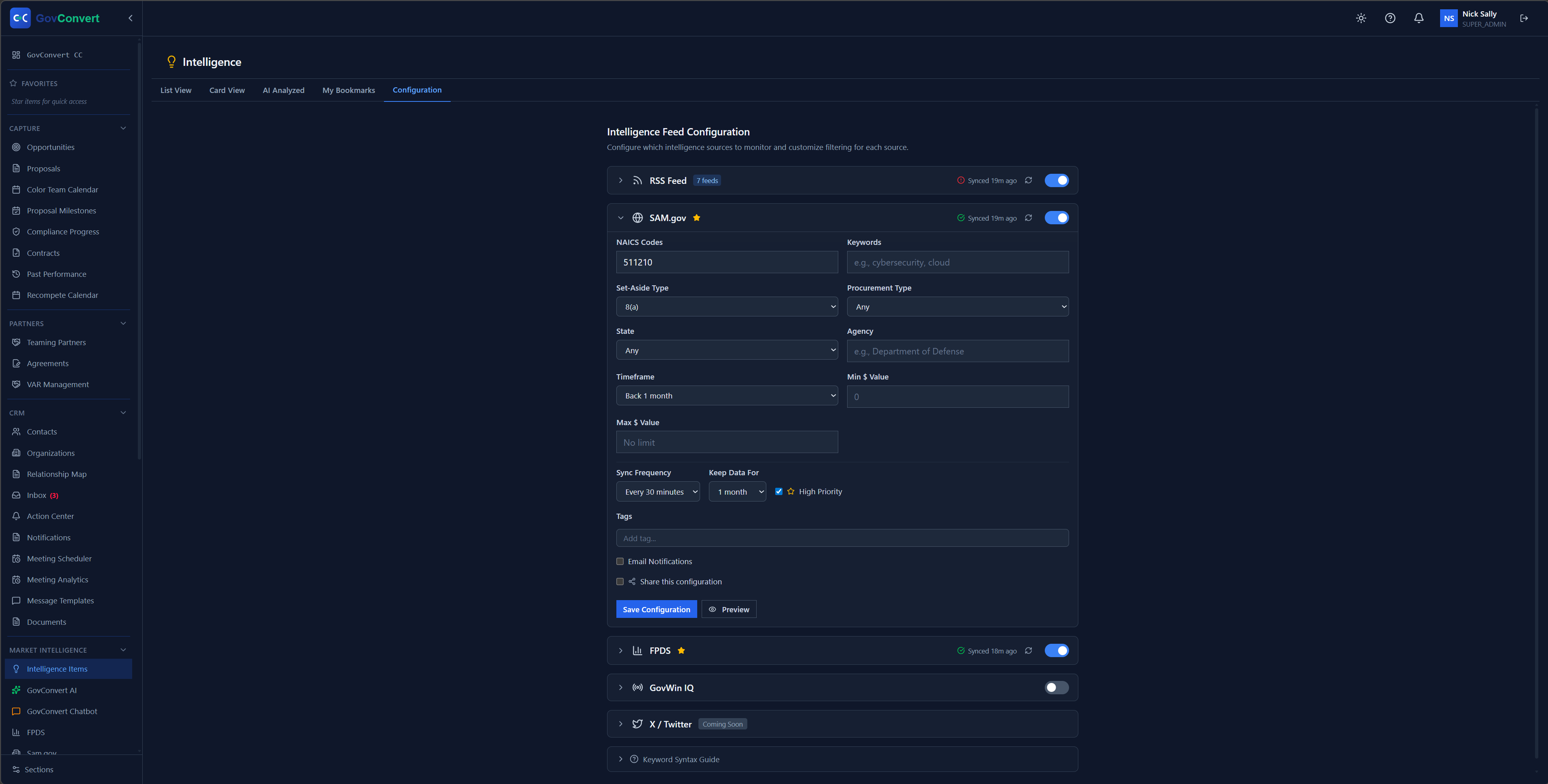Open the Sync Frequency dropdown
Image resolution: width=1548 pixels, height=784 pixels.
tap(658, 491)
